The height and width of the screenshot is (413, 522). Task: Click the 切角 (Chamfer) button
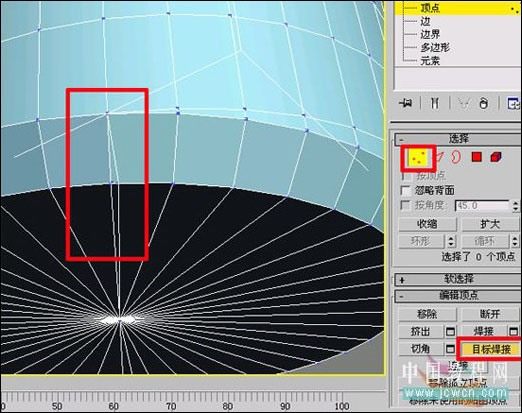click(x=421, y=349)
